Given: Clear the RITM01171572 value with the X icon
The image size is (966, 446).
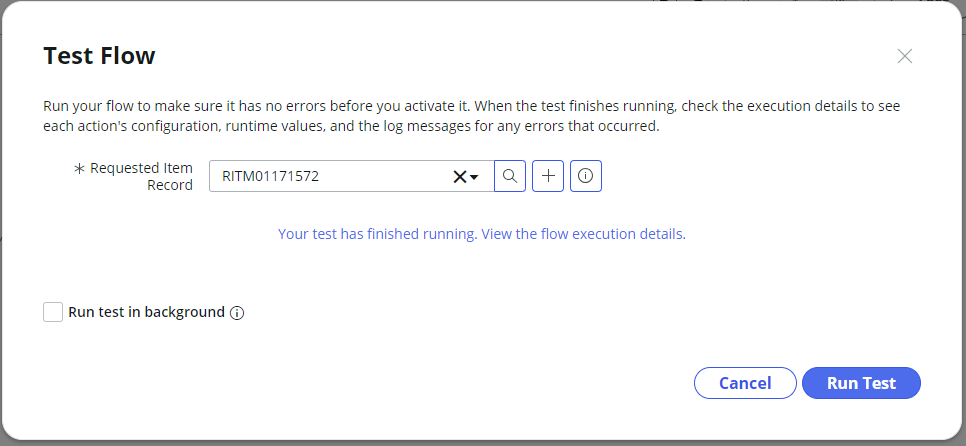Looking at the screenshot, I should pos(460,177).
